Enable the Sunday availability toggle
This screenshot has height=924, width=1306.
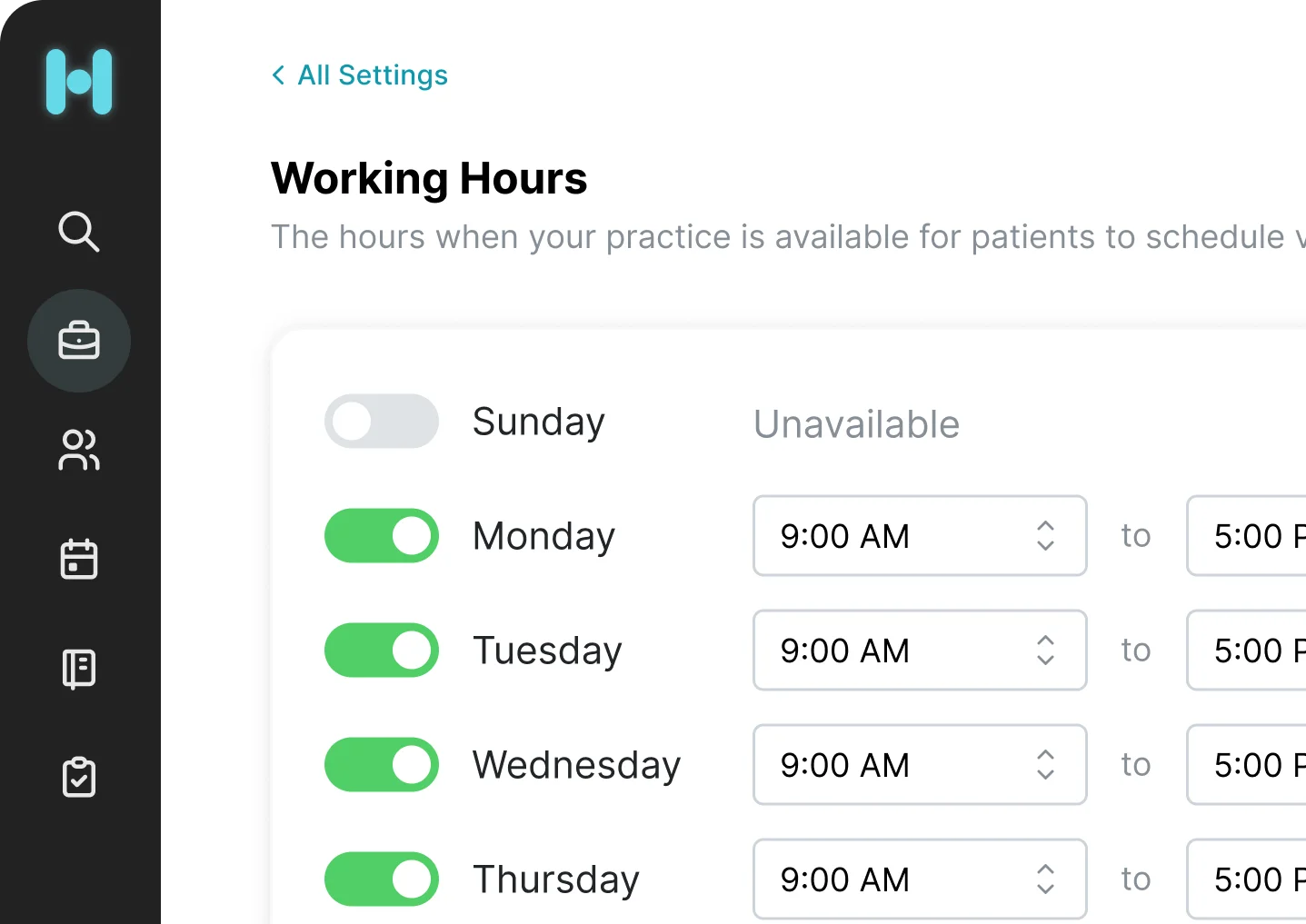point(382,421)
